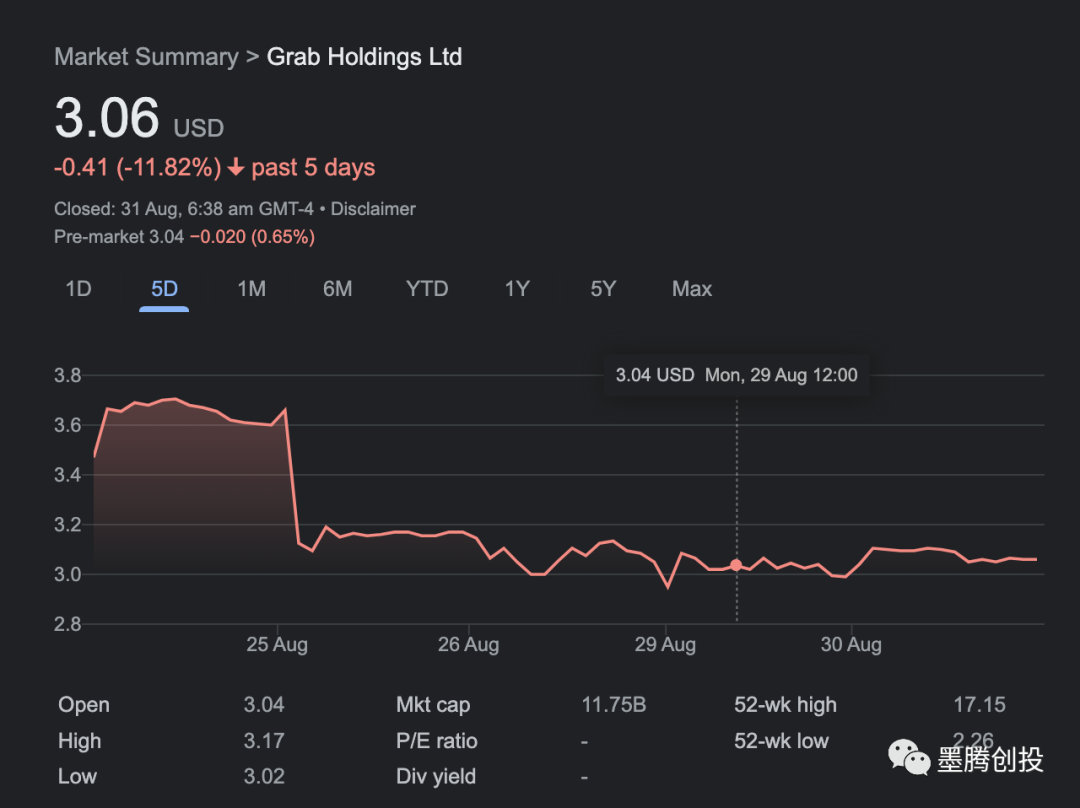This screenshot has width=1080, height=808.
Task: Click the highlighted data point on chart
Action: [x=737, y=565]
